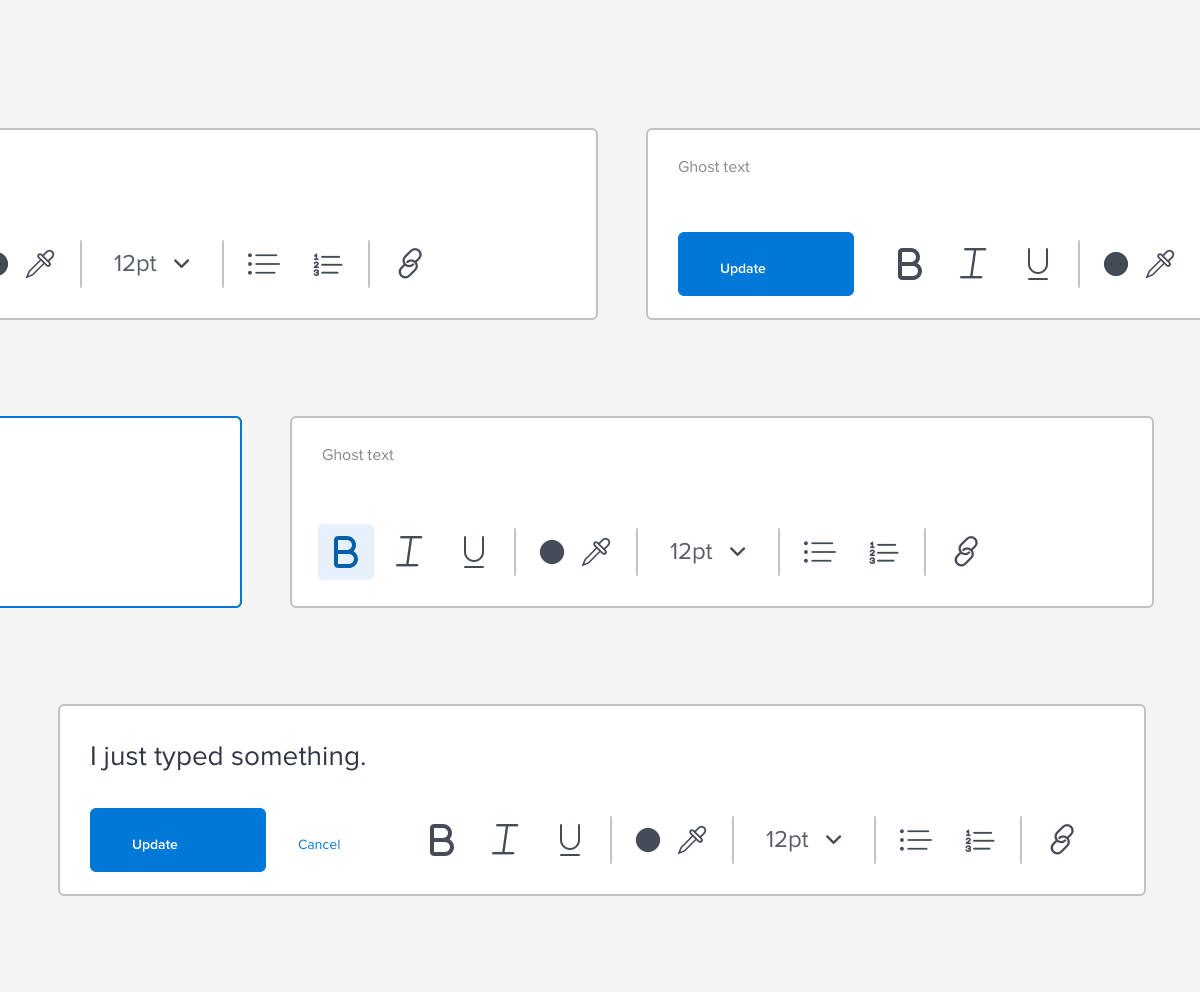Click eyedropper icon in the top-left editor
The width and height of the screenshot is (1200, 992).
(x=40, y=264)
